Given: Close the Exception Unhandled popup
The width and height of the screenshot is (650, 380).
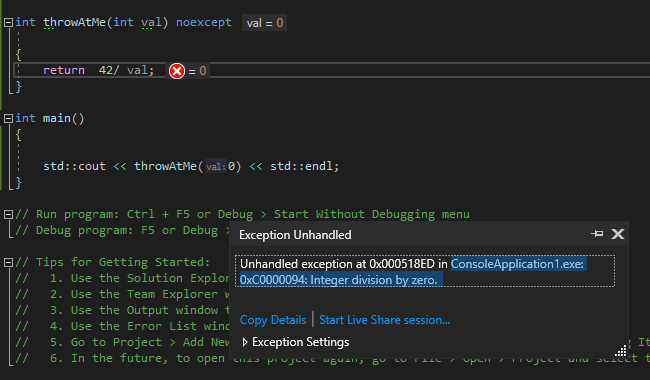Looking at the screenshot, I should 618,234.
